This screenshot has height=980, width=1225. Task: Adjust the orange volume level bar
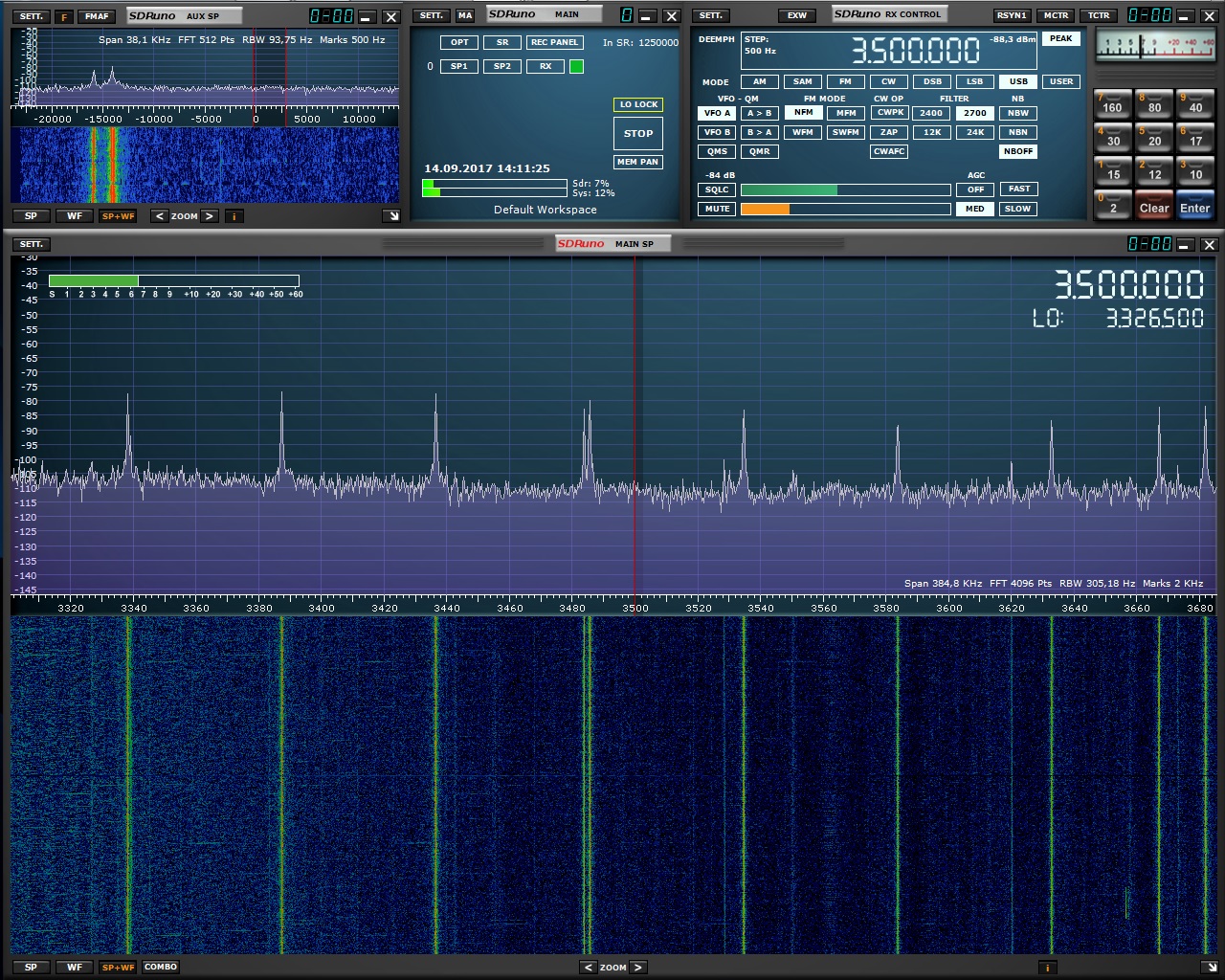[x=845, y=209]
